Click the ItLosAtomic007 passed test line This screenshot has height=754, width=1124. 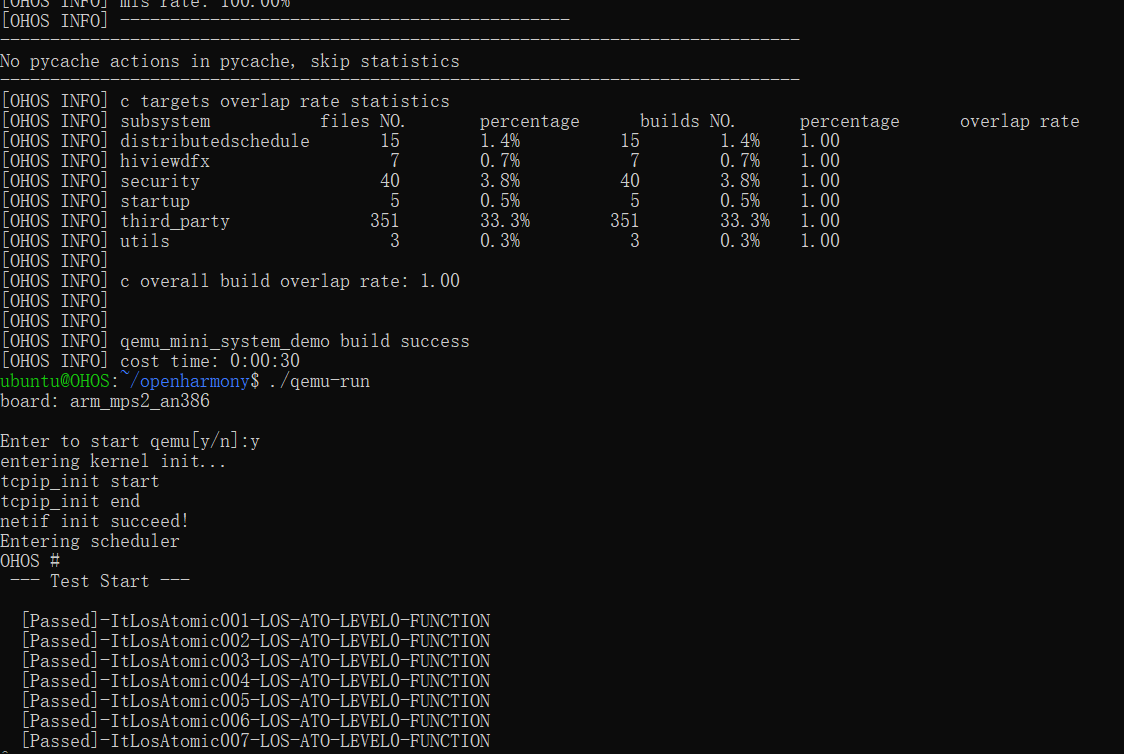(x=256, y=741)
